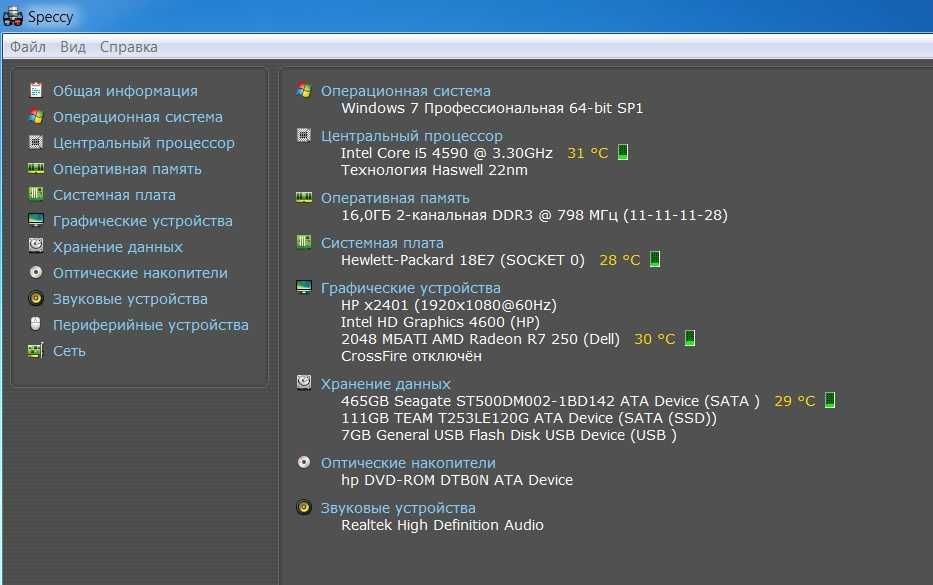Image resolution: width=933 pixels, height=585 pixels.
Task: Open the Файл menu
Action: point(27,47)
